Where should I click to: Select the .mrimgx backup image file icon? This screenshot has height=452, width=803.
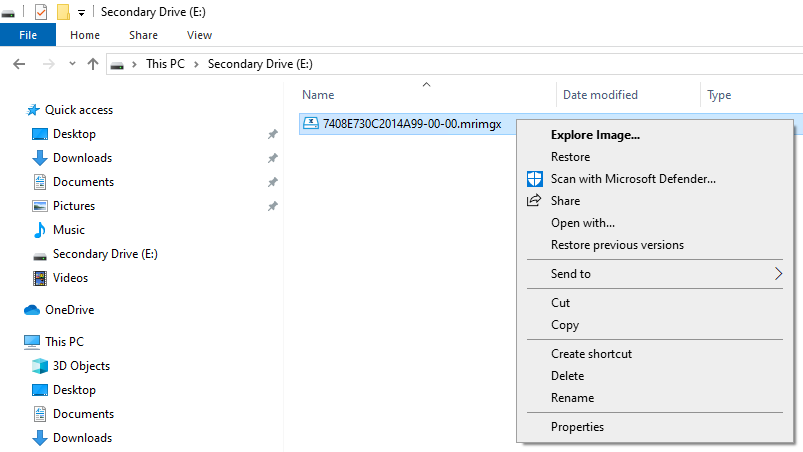click(x=310, y=123)
